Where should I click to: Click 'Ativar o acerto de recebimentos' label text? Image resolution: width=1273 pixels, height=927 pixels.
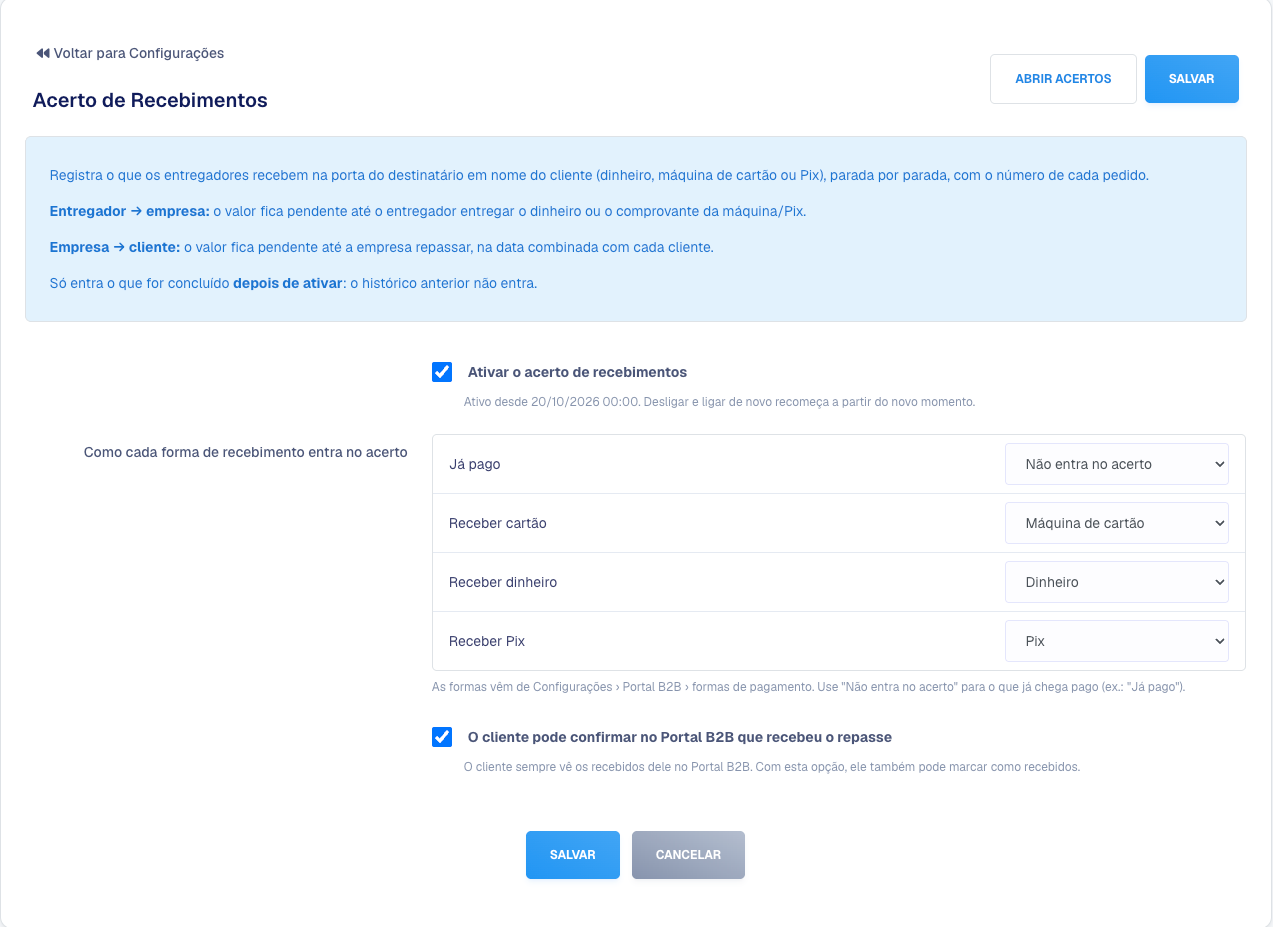[577, 372]
